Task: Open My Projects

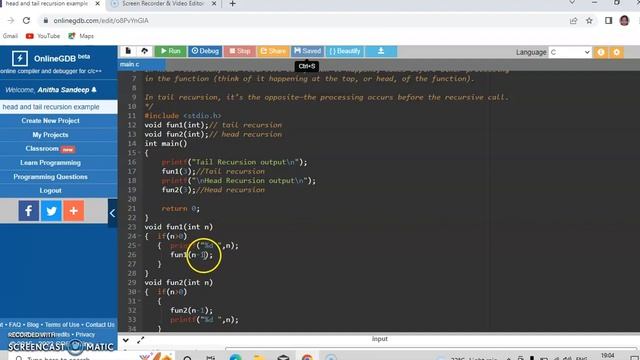Action: pos(51,135)
